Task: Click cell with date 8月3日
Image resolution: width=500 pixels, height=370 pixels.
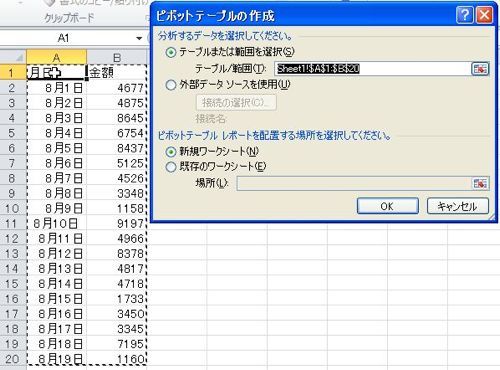Action: coord(56,118)
